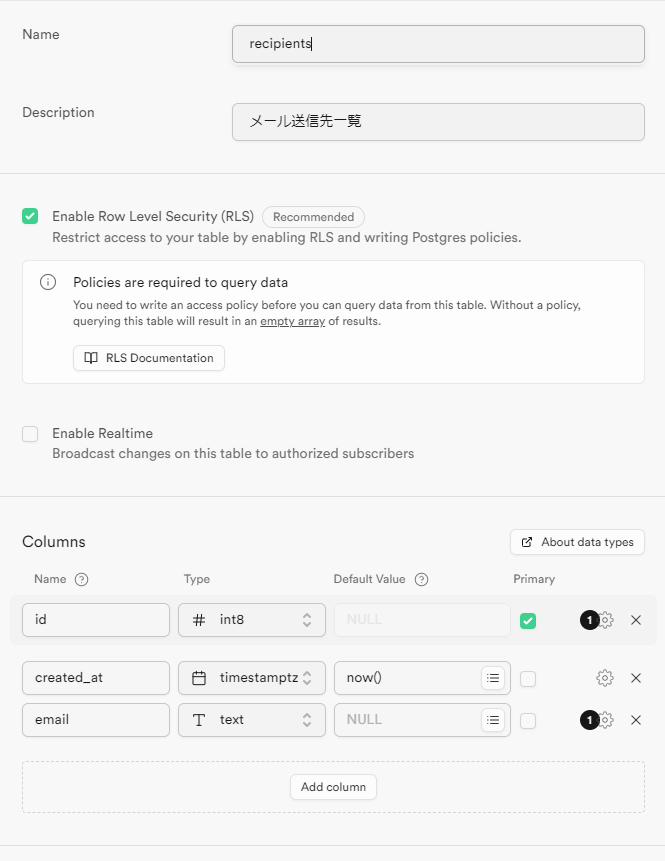Viewport: 665px width, 861px height.
Task: Delete the email column with X
Action: (x=636, y=720)
